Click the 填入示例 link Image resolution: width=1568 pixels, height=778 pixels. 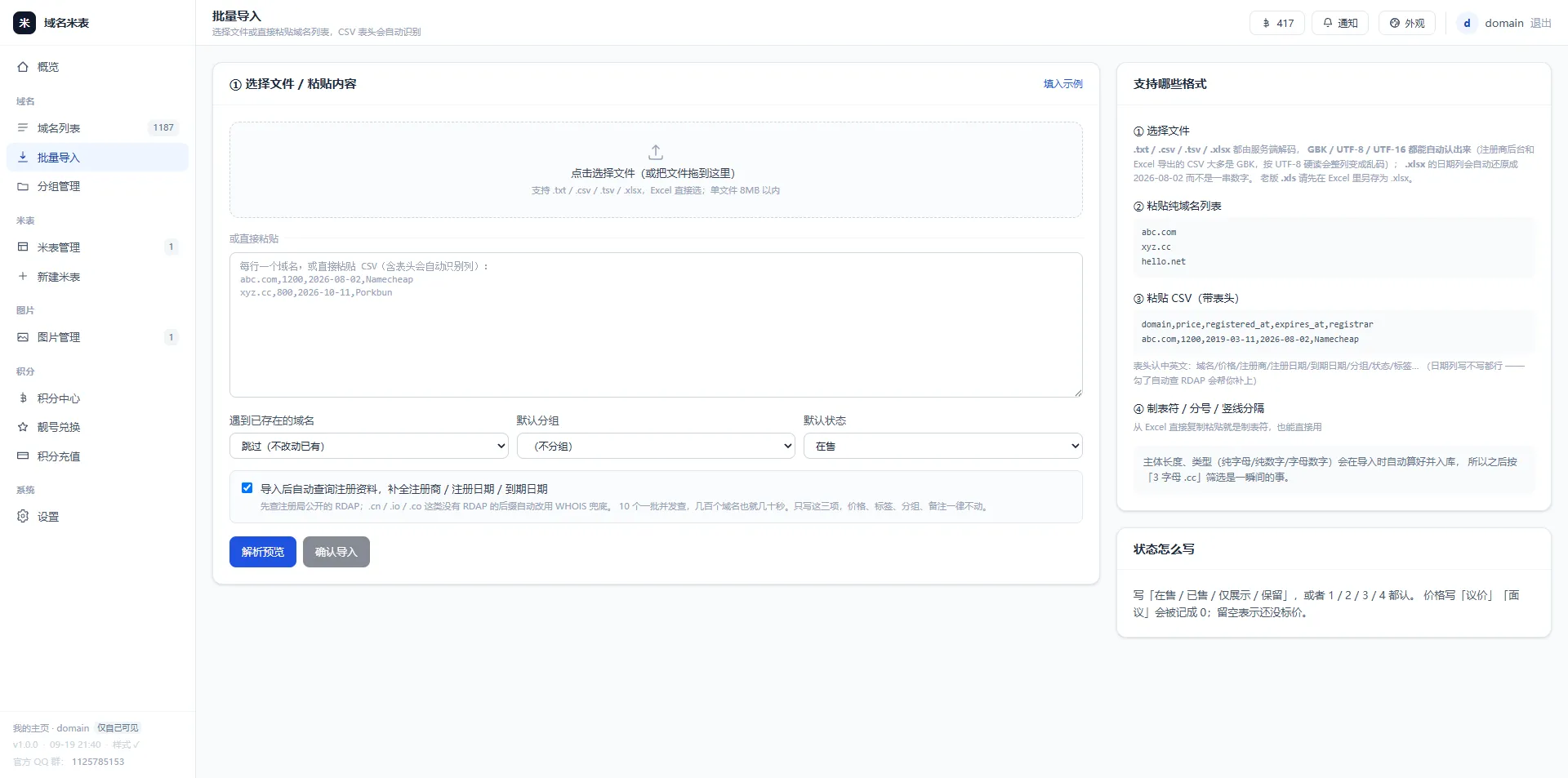coord(1062,84)
